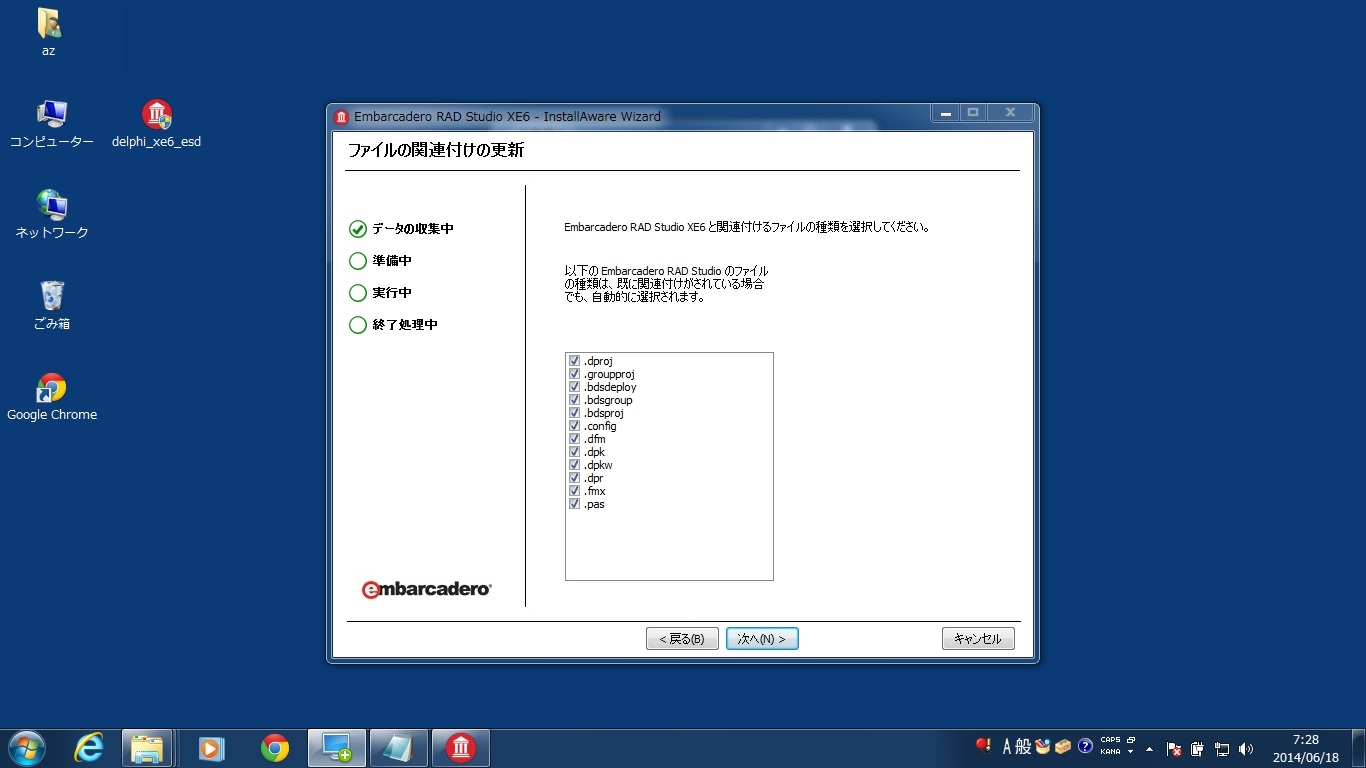The height and width of the screenshot is (768, 1366).
Task: Click the 準備中 step label
Action: coord(392,261)
